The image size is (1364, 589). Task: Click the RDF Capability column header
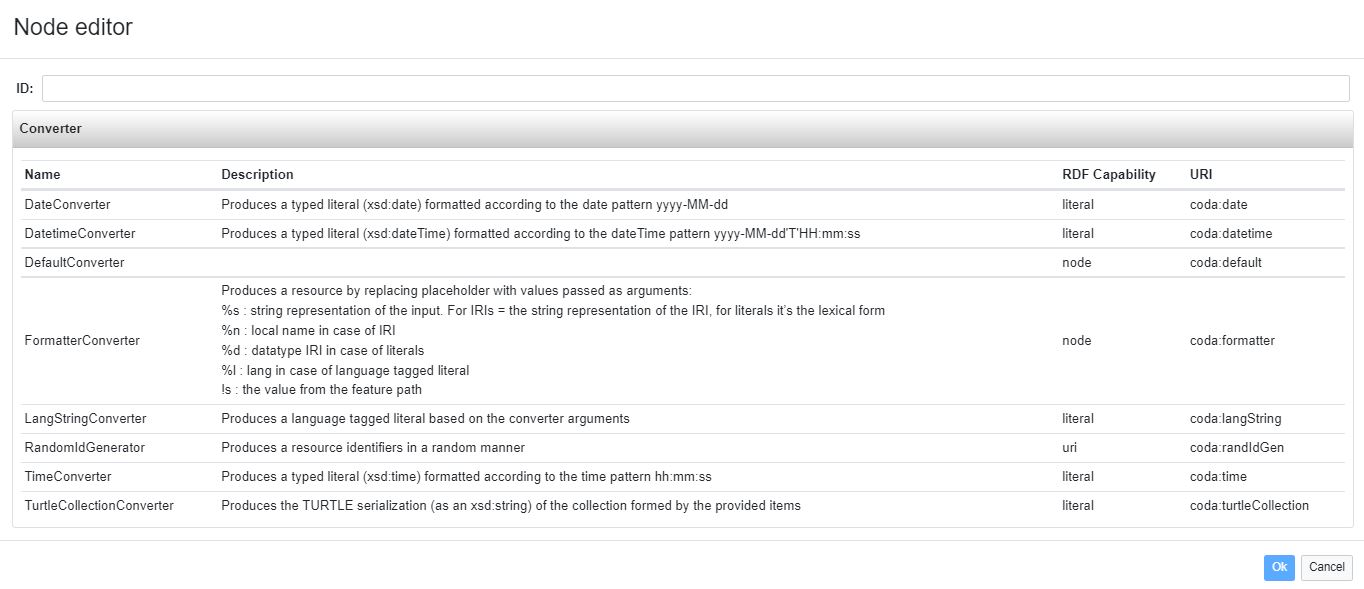click(1108, 175)
